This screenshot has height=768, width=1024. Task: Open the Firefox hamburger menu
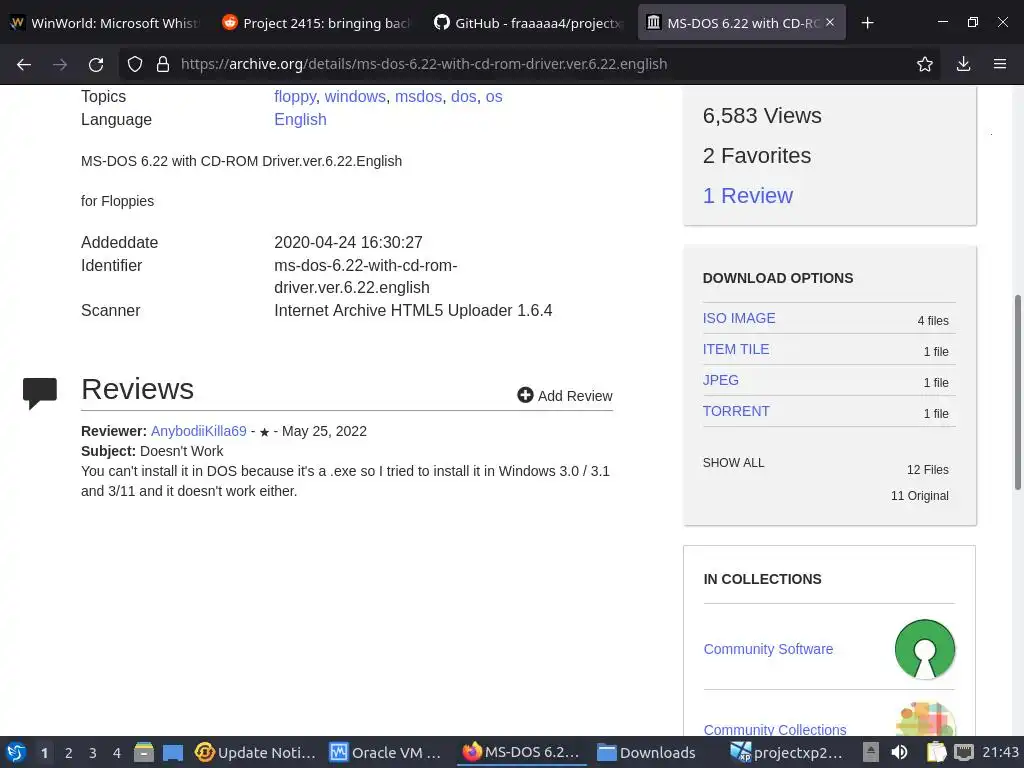pyautogui.click(x=1000, y=64)
